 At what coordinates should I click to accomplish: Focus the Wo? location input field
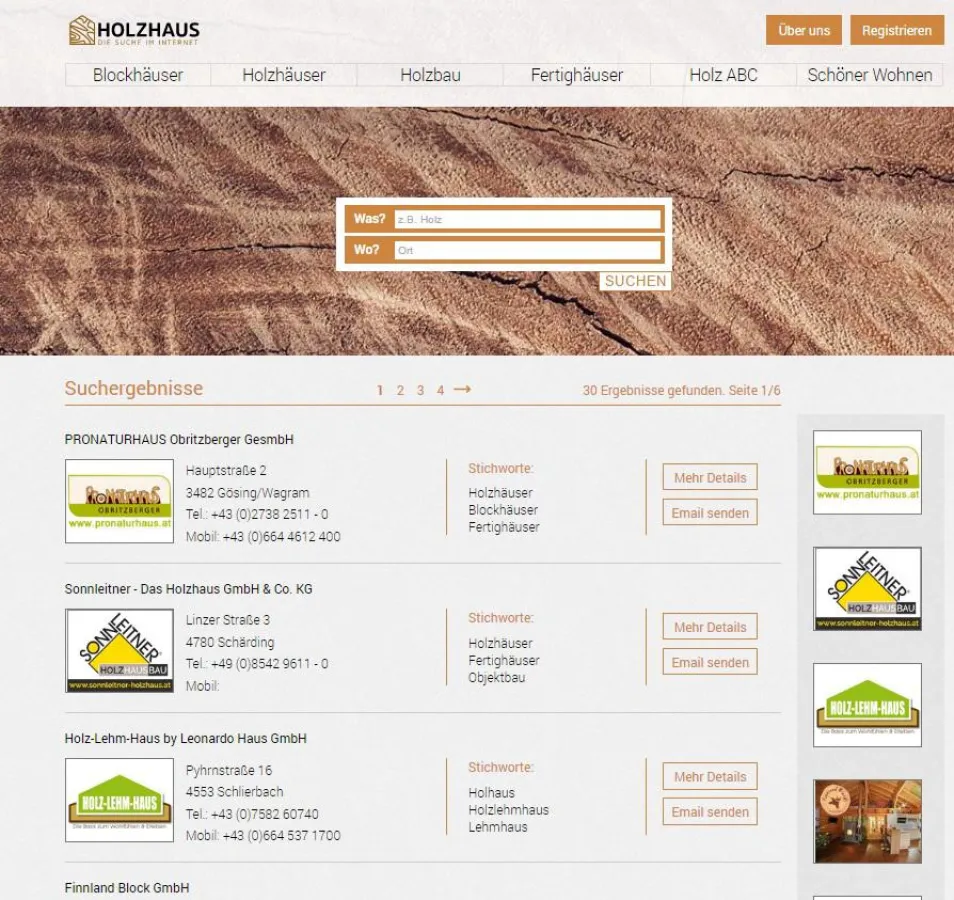(527, 250)
